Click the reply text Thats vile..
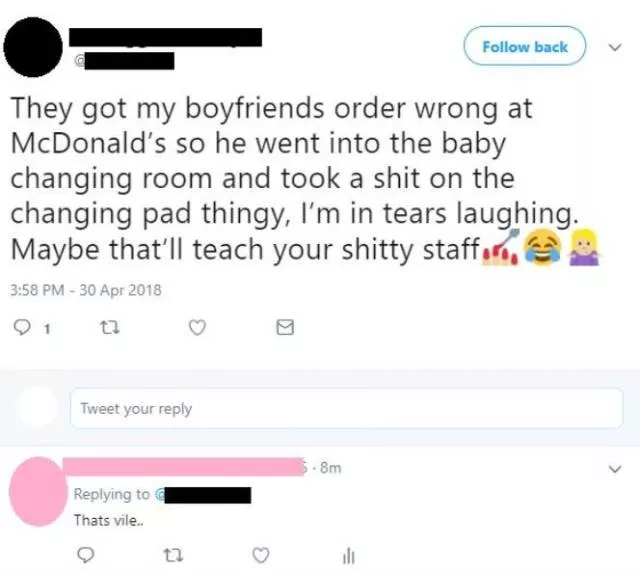Screen dimensions: 640x573 [x=108, y=520]
